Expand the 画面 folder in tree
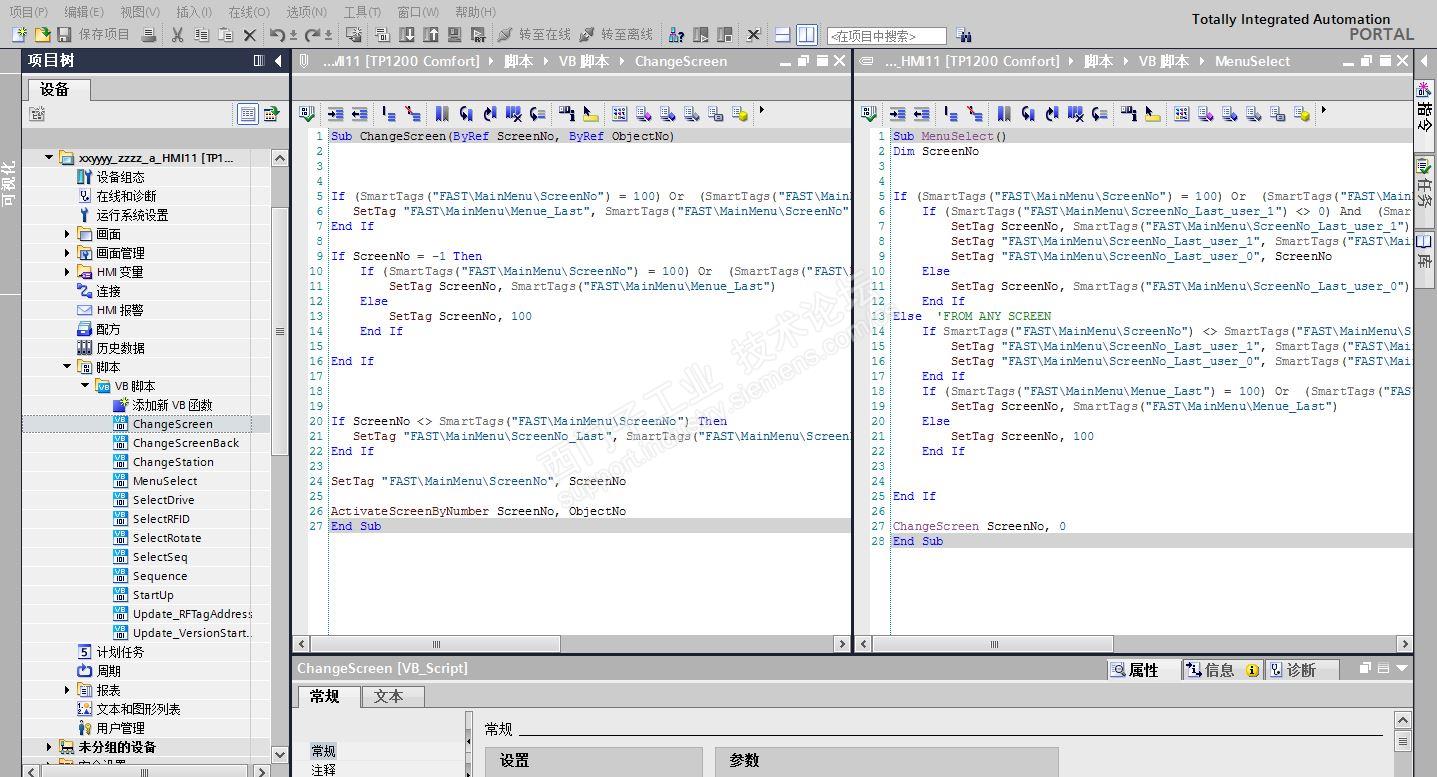The width and height of the screenshot is (1437, 777). pyautogui.click(x=67, y=234)
